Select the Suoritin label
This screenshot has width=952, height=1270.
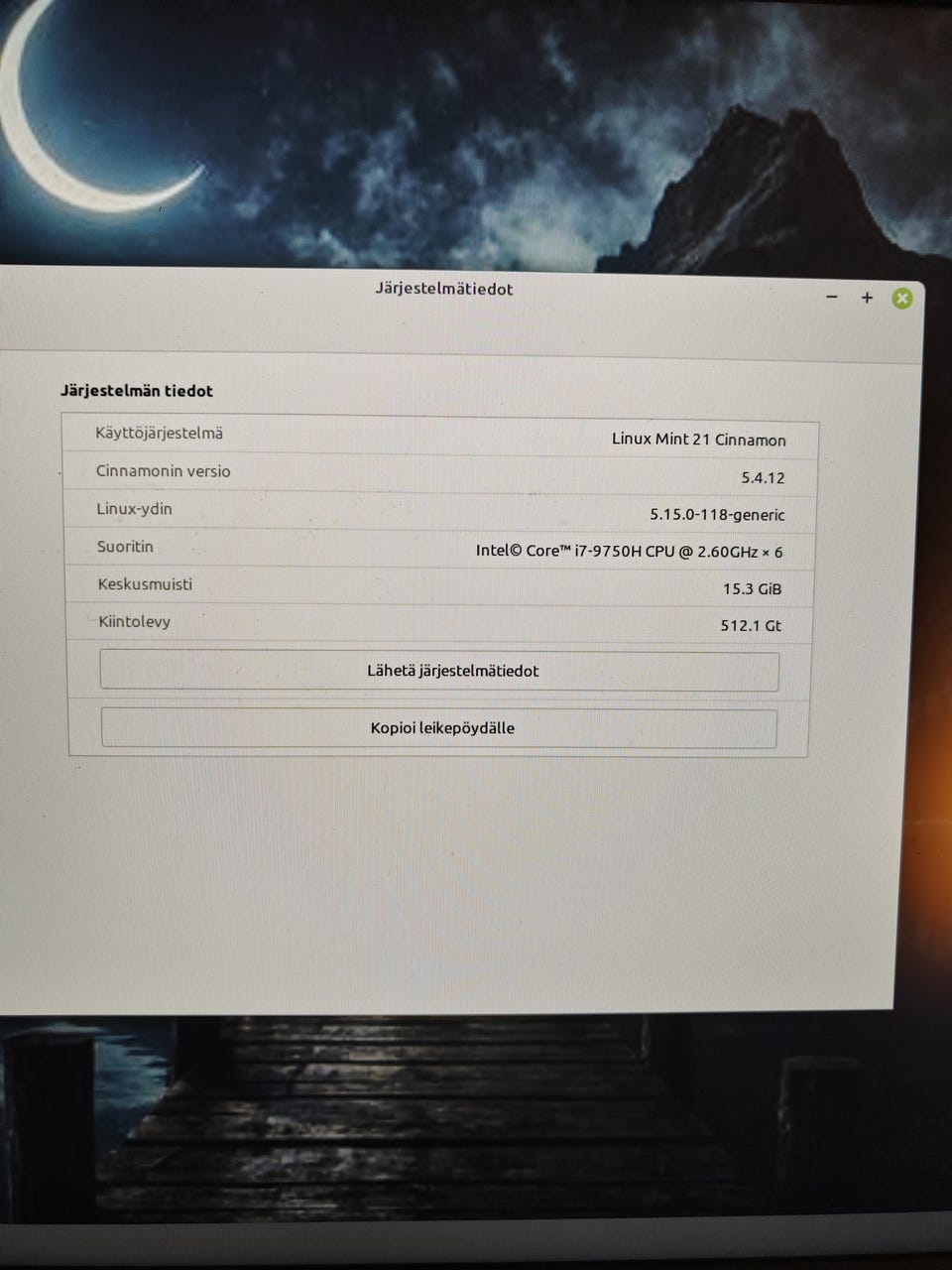coord(125,547)
